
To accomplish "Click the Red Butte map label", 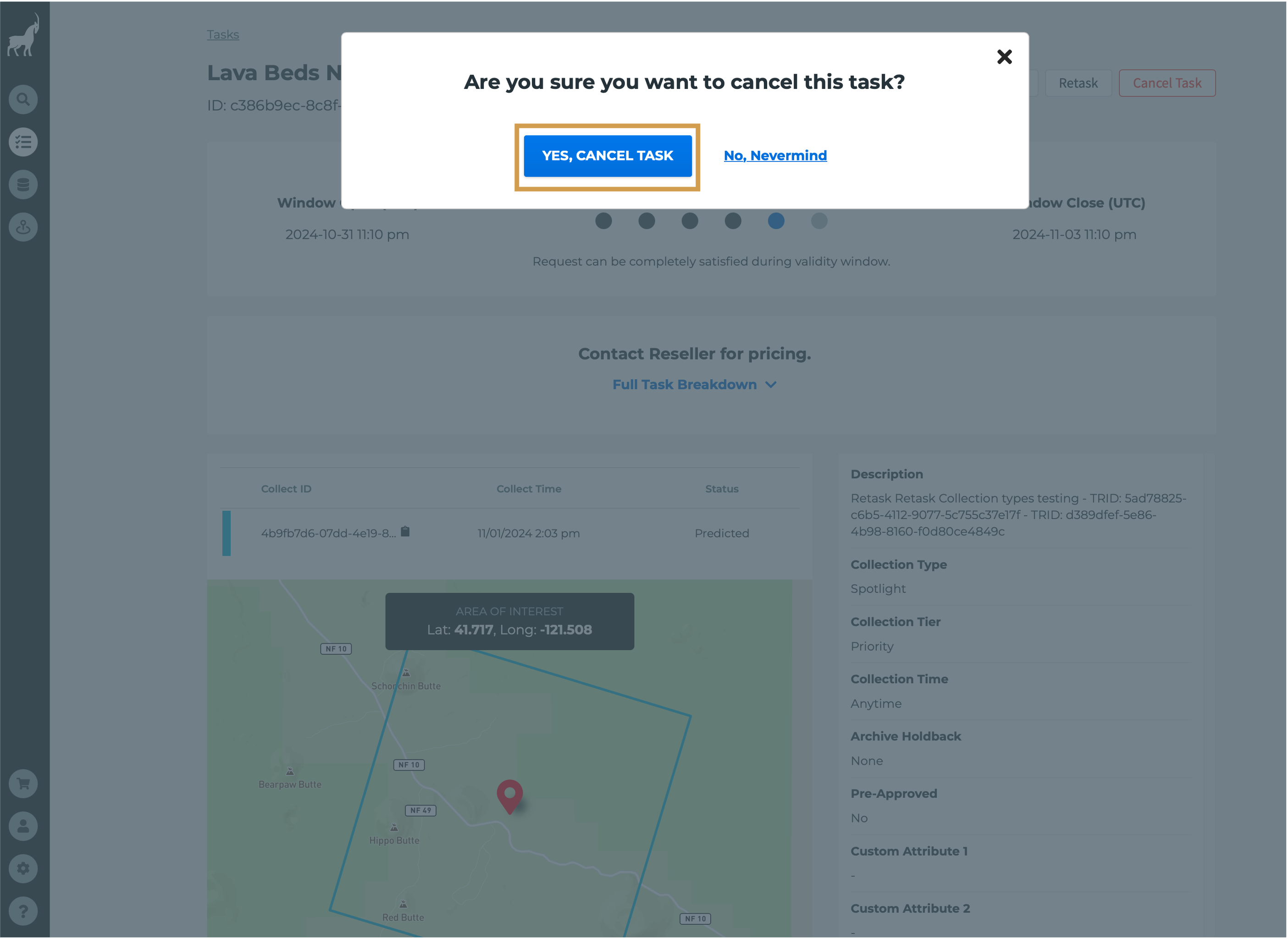I will point(403,918).
